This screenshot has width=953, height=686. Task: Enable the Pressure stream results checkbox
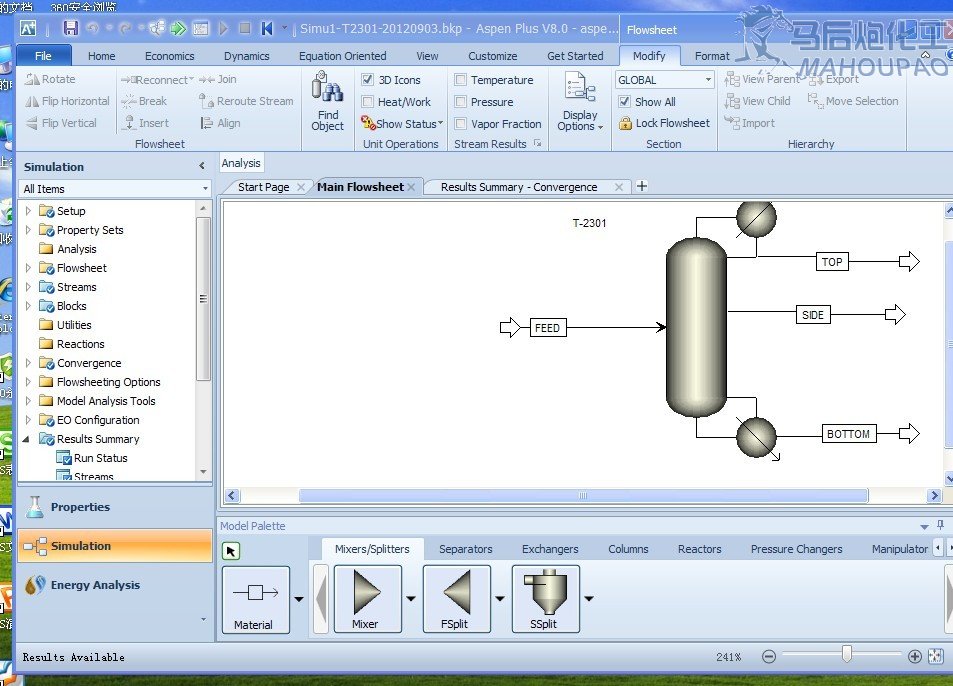click(461, 101)
